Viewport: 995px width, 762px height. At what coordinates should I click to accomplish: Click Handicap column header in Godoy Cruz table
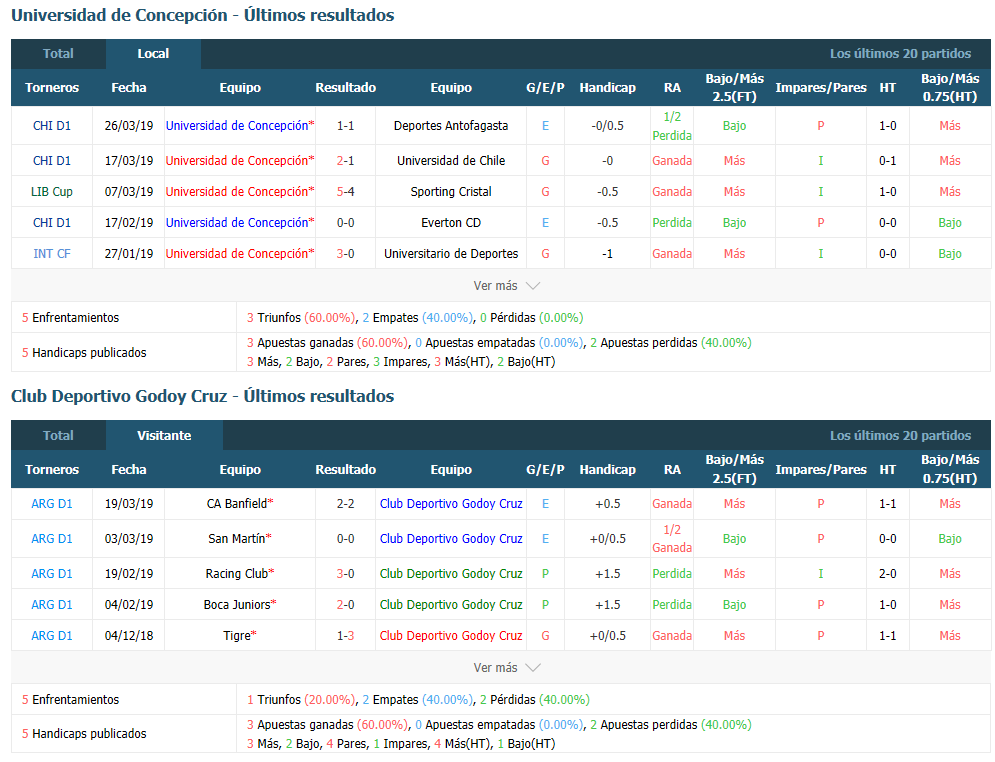pyautogui.click(x=607, y=470)
